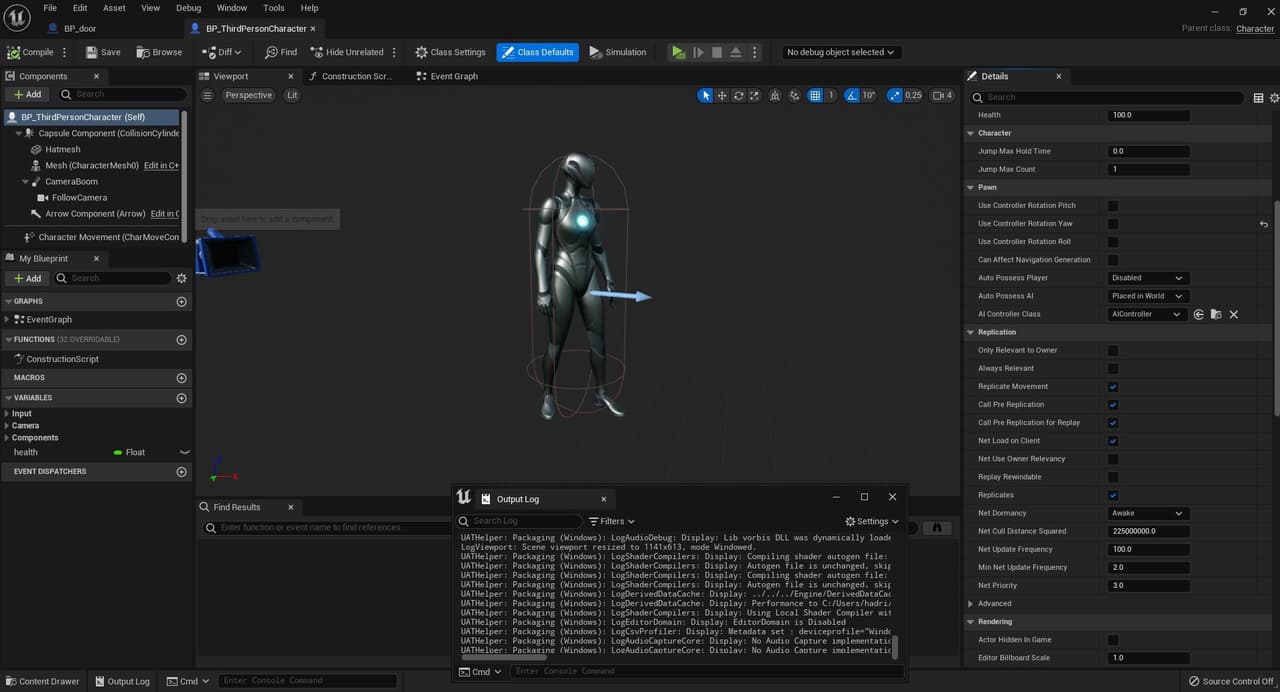Click the Compile blueprint button

pyautogui.click(x=30, y=52)
